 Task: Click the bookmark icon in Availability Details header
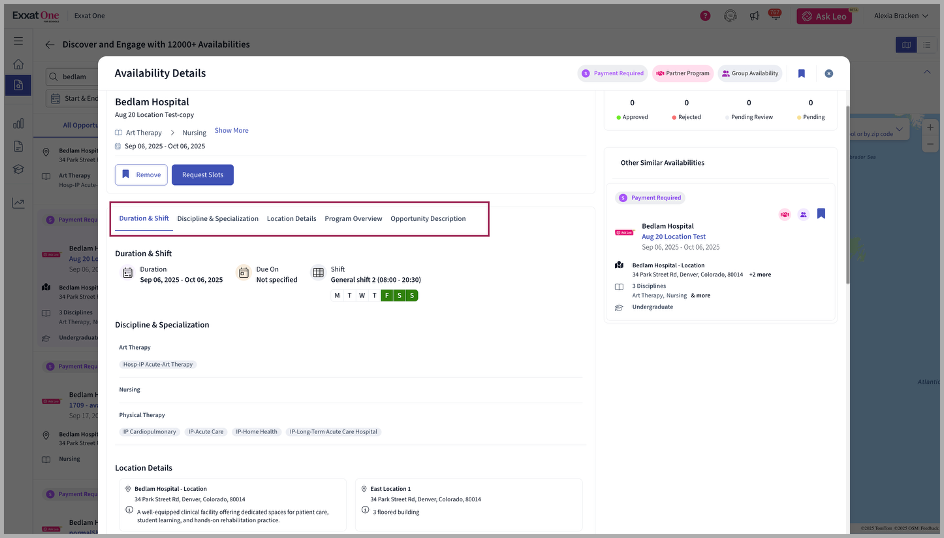pos(801,73)
